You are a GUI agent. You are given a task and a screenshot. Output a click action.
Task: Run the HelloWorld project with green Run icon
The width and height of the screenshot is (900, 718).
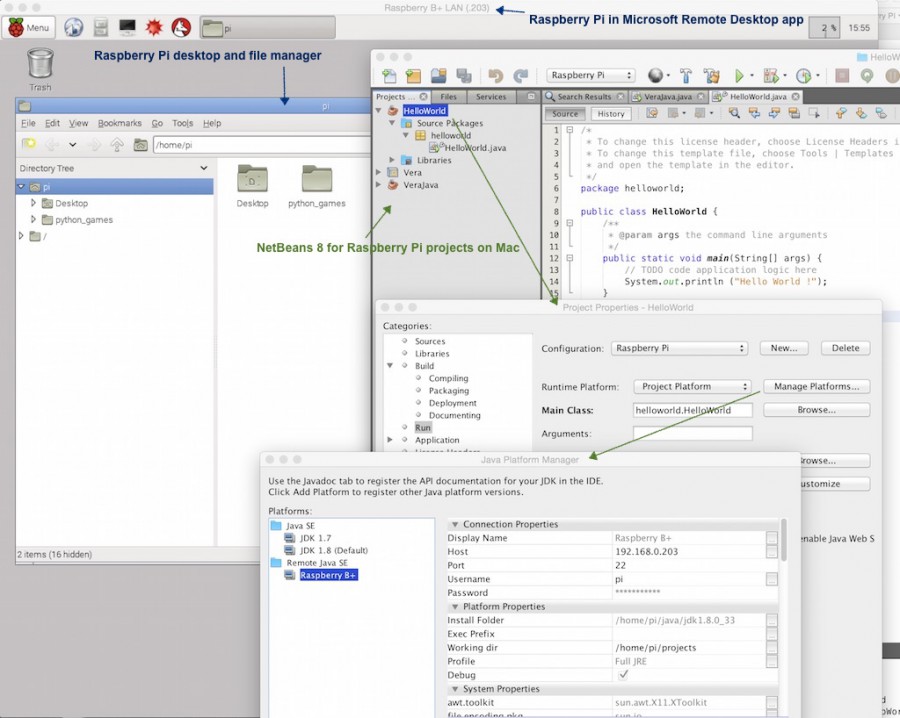(x=739, y=75)
